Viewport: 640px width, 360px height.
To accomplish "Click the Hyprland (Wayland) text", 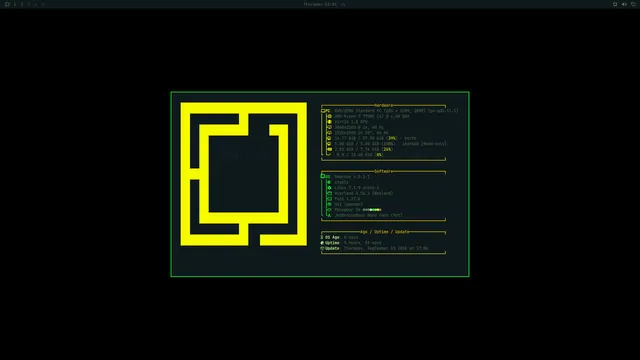I will coord(363,193).
